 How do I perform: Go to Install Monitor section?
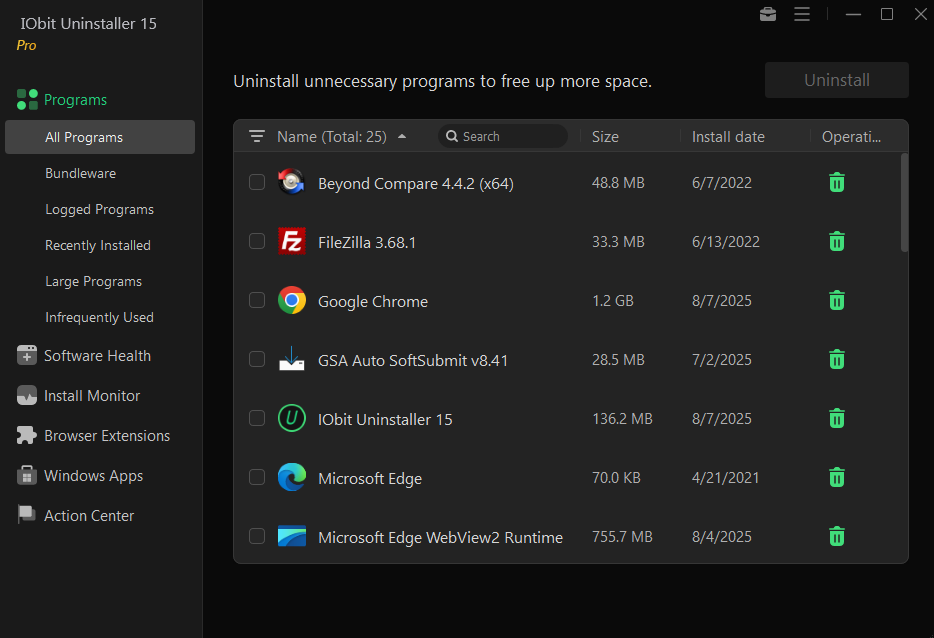coord(92,396)
